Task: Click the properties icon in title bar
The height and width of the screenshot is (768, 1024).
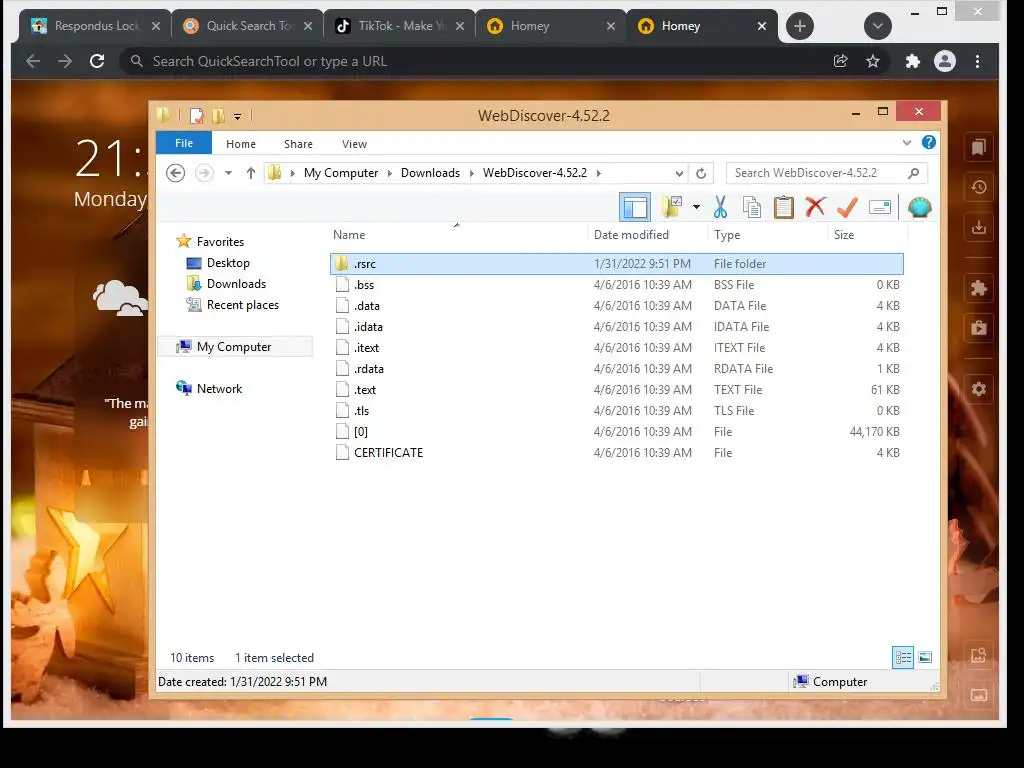Action: pyautogui.click(x=197, y=116)
